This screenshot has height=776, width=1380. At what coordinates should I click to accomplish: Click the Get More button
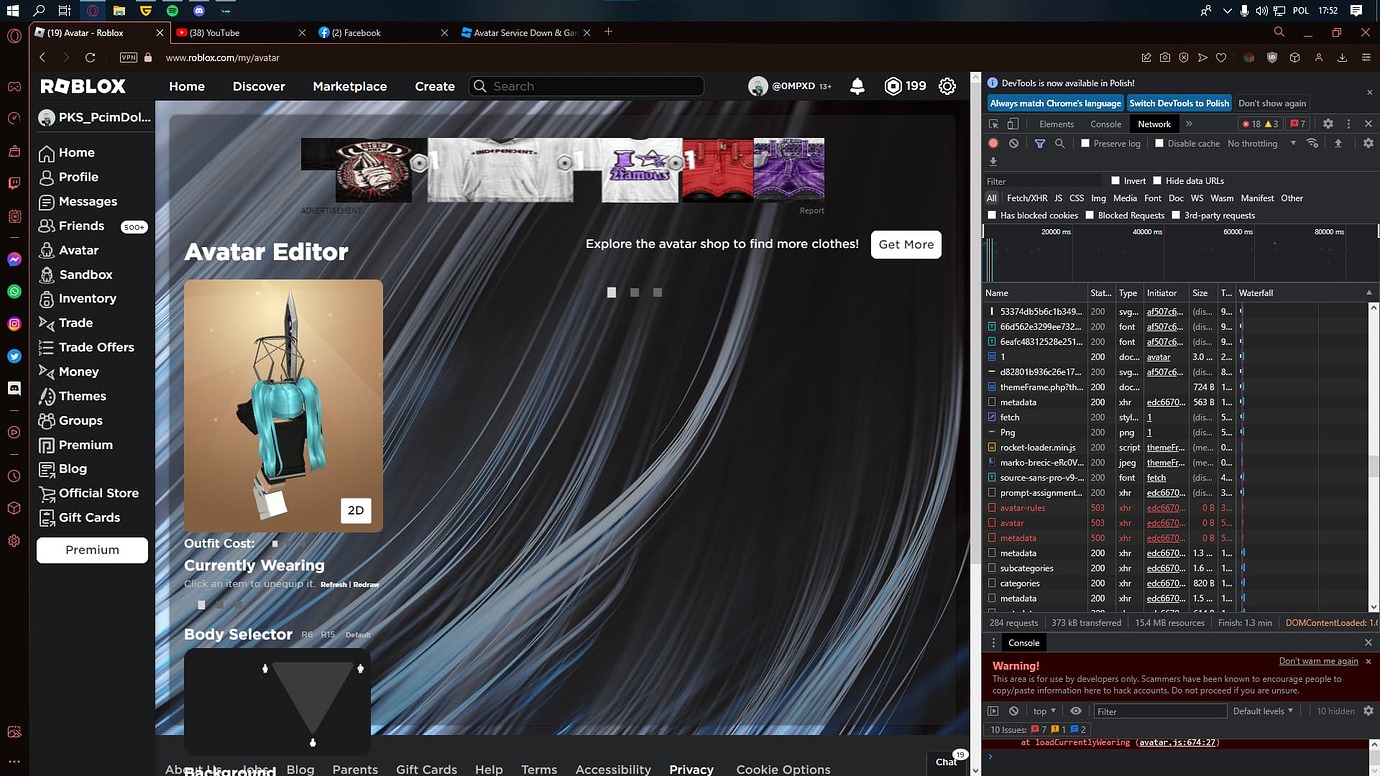(905, 244)
